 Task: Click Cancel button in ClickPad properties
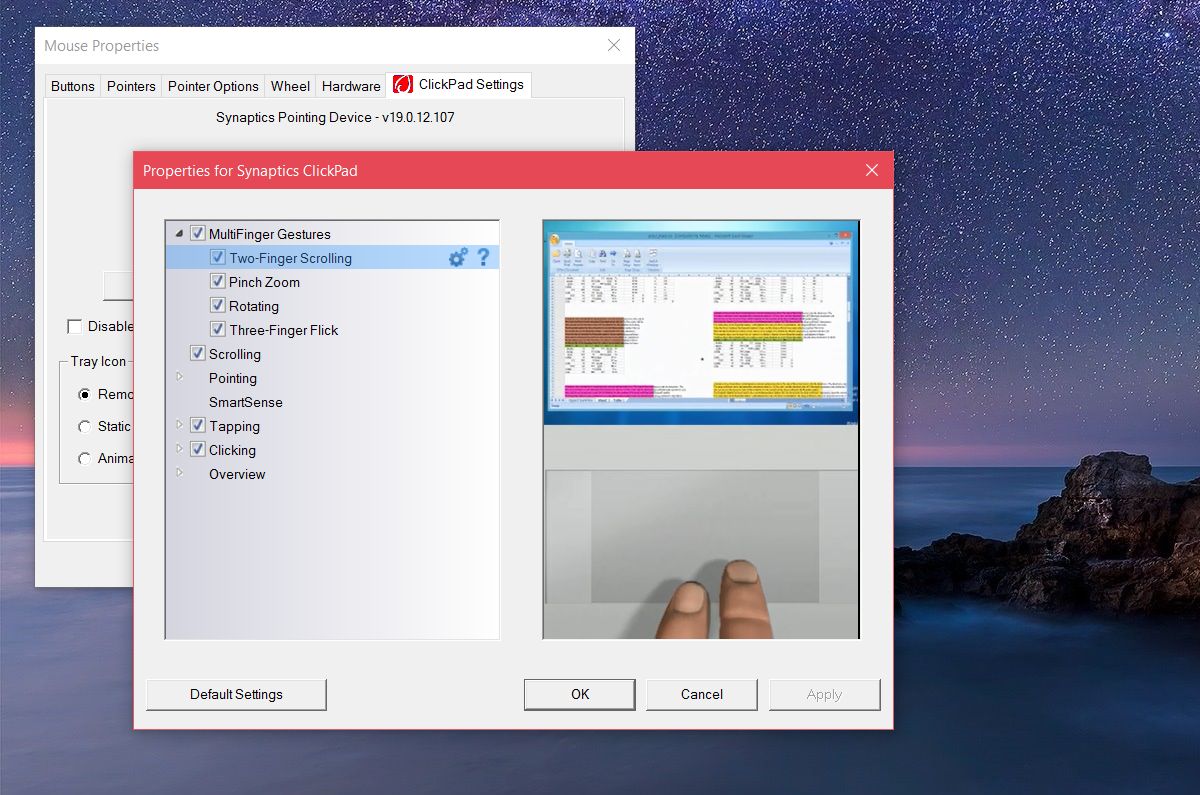coord(702,694)
